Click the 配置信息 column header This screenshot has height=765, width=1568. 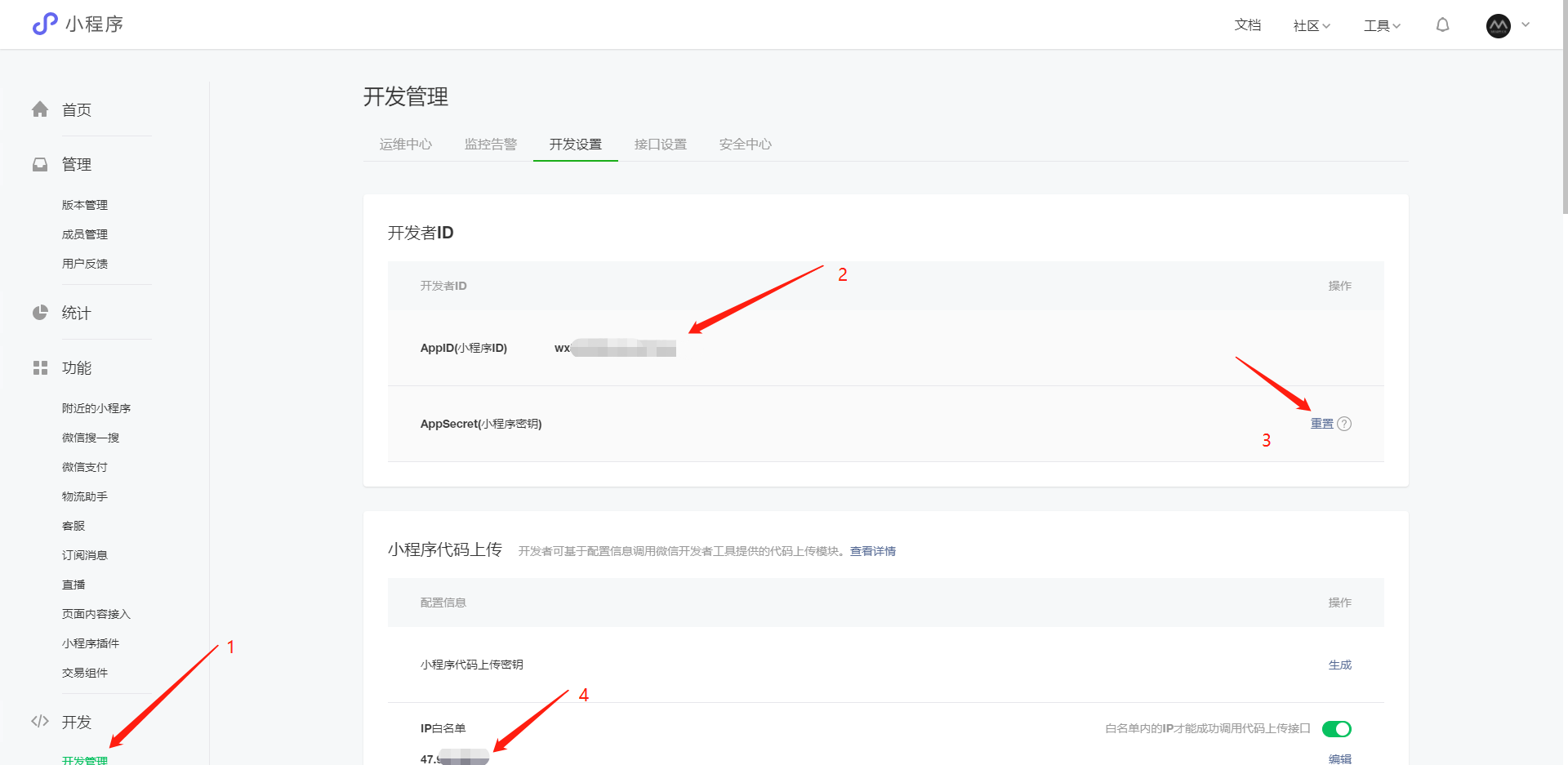coord(443,603)
